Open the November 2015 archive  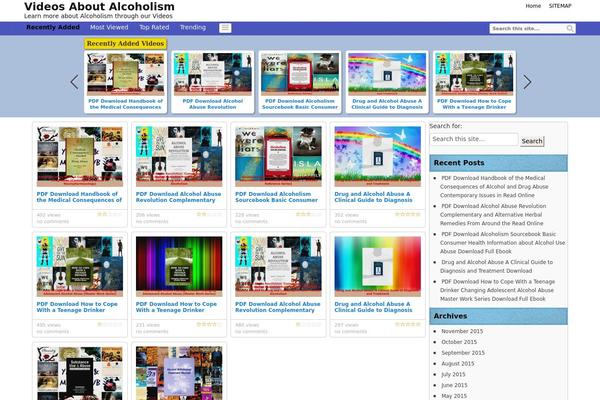(x=462, y=331)
